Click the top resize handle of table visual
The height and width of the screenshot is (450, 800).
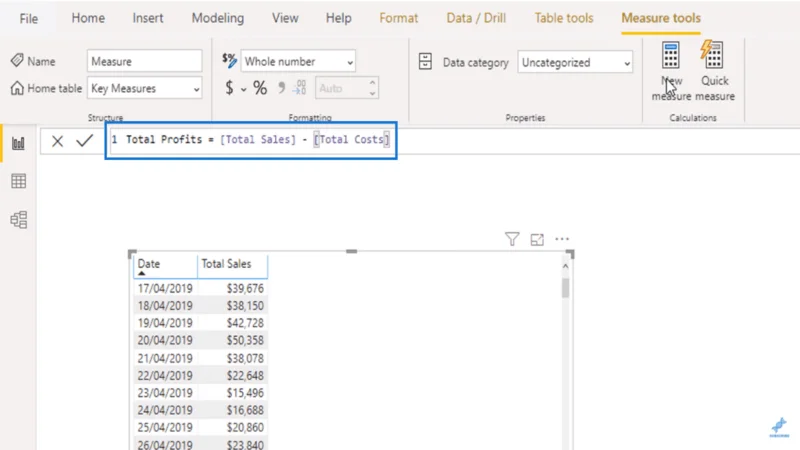pos(352,251)
